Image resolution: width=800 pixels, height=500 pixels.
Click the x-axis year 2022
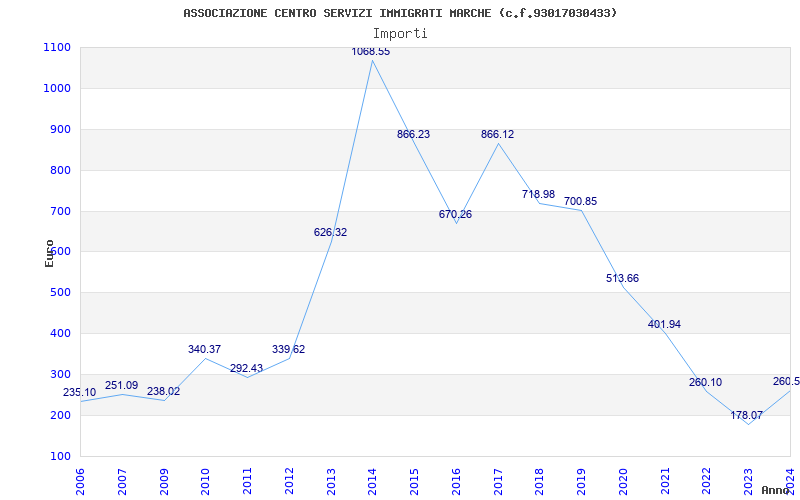pyautogui.click(x=707, y=482)
